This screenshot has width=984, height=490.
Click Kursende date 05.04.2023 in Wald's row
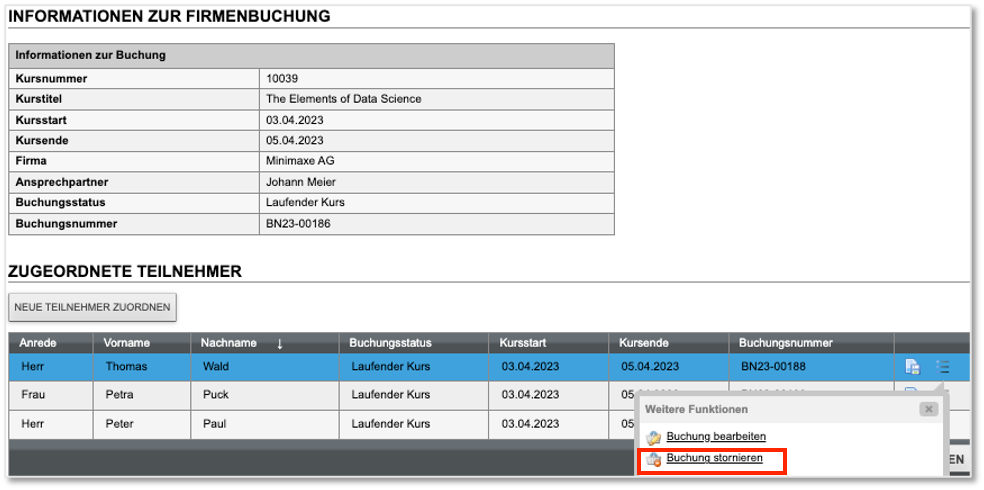(x=650, y=366)
